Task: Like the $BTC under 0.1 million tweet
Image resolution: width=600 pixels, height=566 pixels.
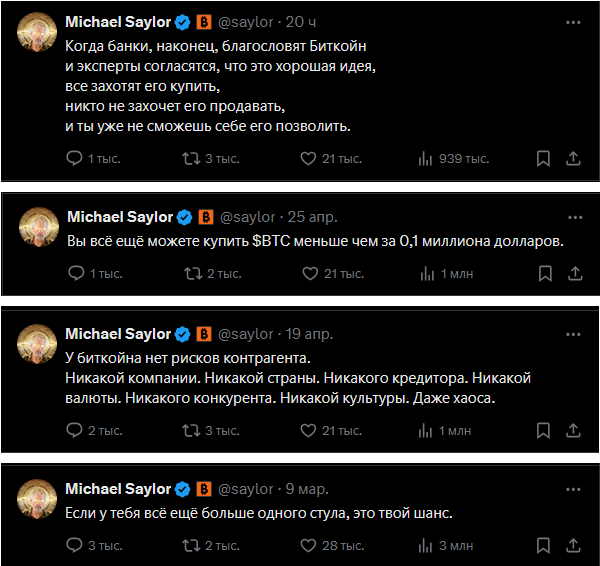Action: [310, 273]
